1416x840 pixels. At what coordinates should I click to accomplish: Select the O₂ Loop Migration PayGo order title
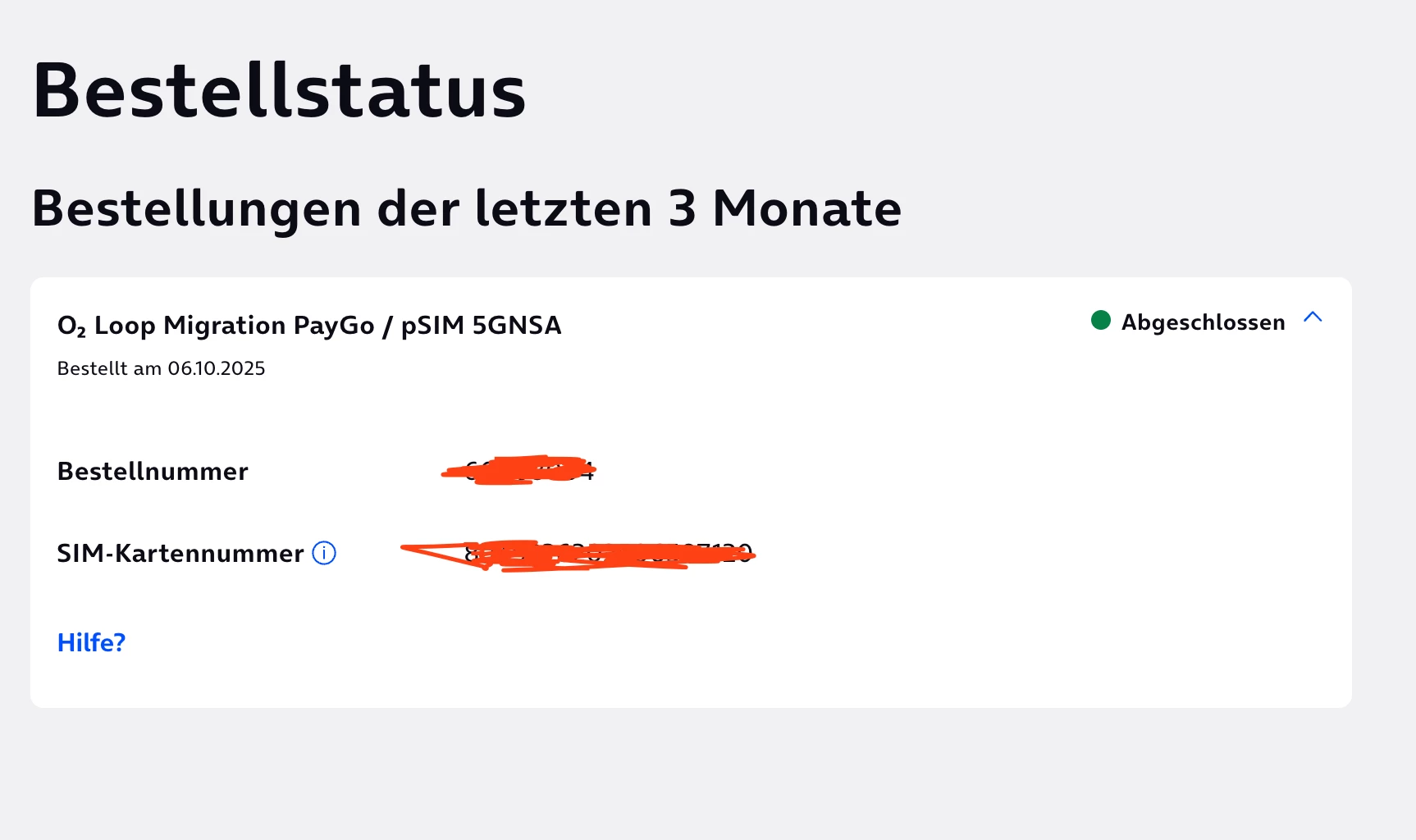coord(308,326)
